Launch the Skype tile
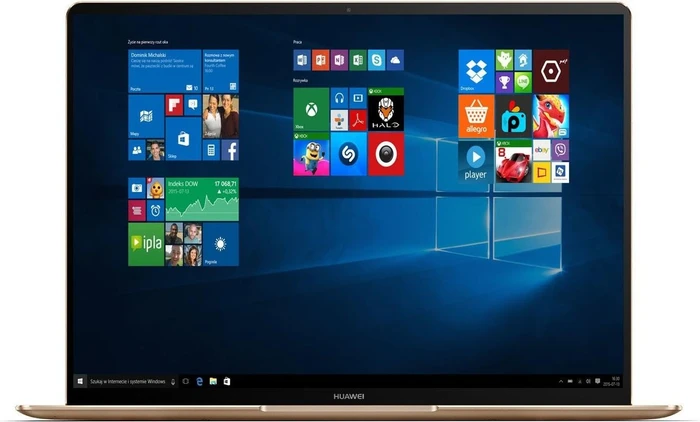The height and width of the screenshot is (422, 700). 376,60
